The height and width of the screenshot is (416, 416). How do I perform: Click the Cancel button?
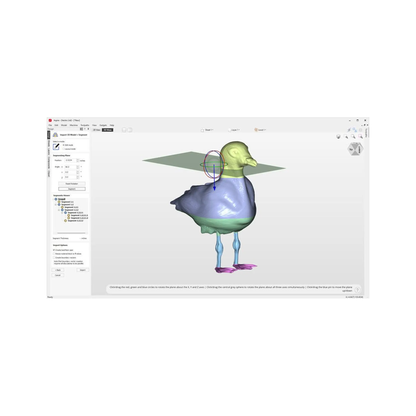pos(58,275)
